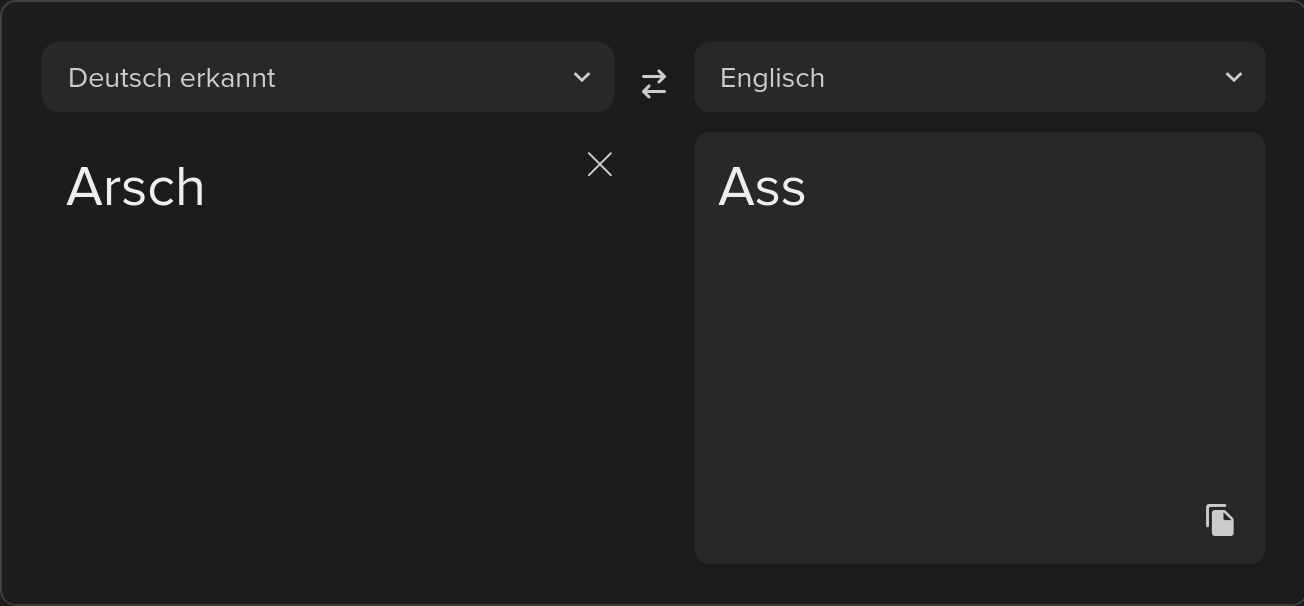Click the word "erkannt" in the source selector
The width and height of the screenshot is (1304, 606).
point(228,78)
